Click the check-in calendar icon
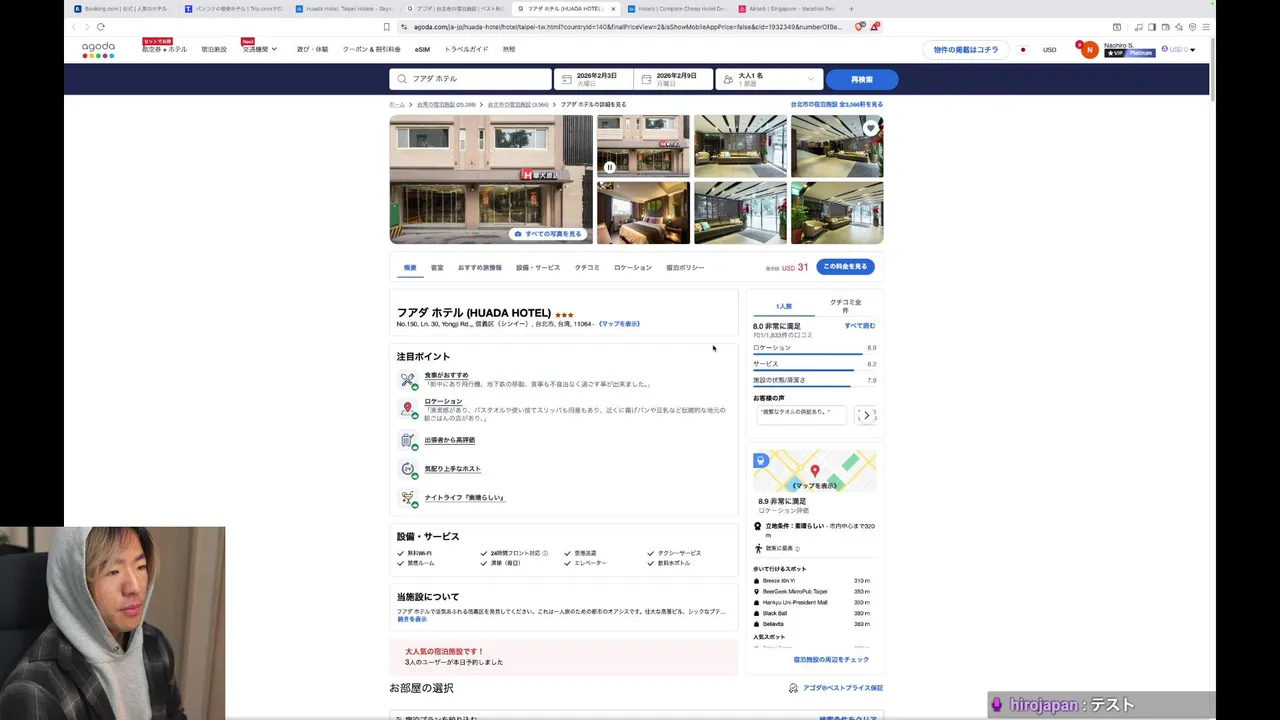 point(568,79)
